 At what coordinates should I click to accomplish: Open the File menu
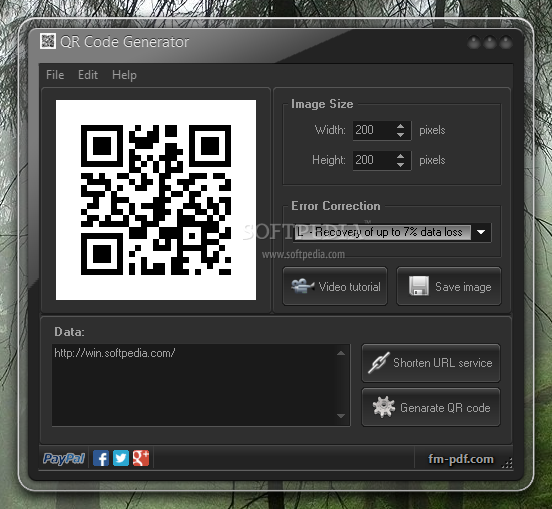pos(55,75)
